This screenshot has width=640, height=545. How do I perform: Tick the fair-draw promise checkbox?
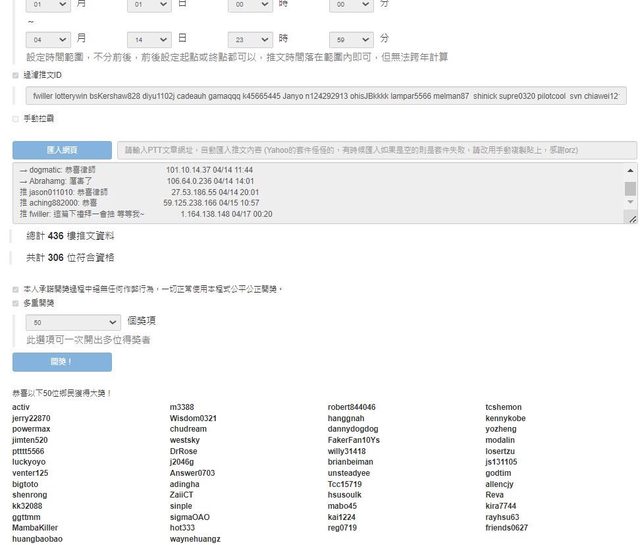tap(15, 289)
